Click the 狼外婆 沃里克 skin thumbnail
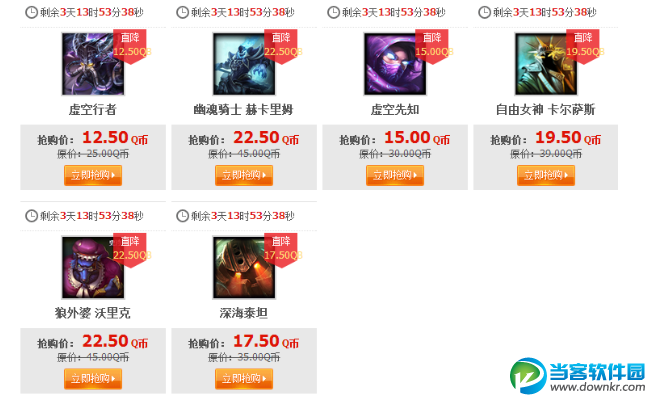This screenshot has height=401, width=646. click(x=93, y=267)
